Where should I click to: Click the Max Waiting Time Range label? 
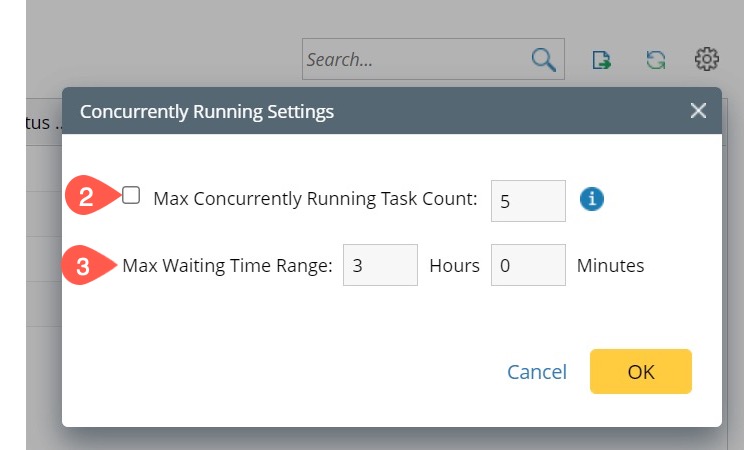[227, 266]
